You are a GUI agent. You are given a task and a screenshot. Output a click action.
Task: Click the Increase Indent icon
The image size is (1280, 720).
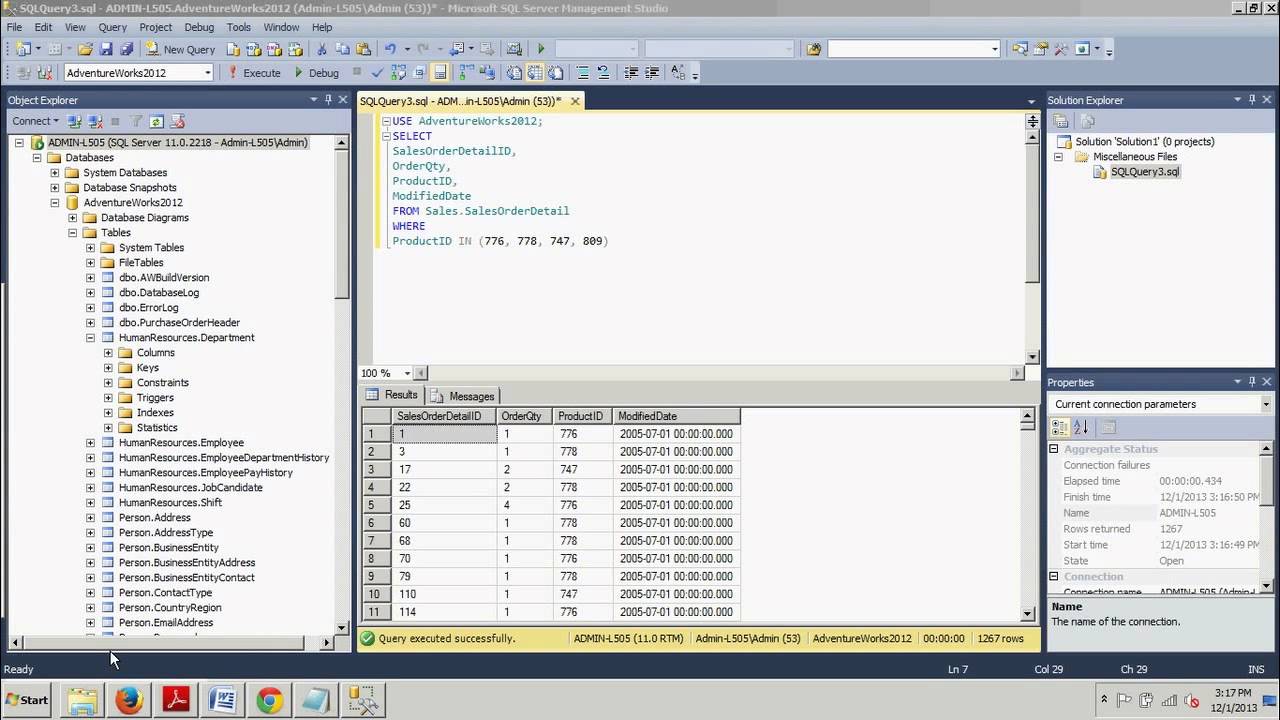pos(651,73)
